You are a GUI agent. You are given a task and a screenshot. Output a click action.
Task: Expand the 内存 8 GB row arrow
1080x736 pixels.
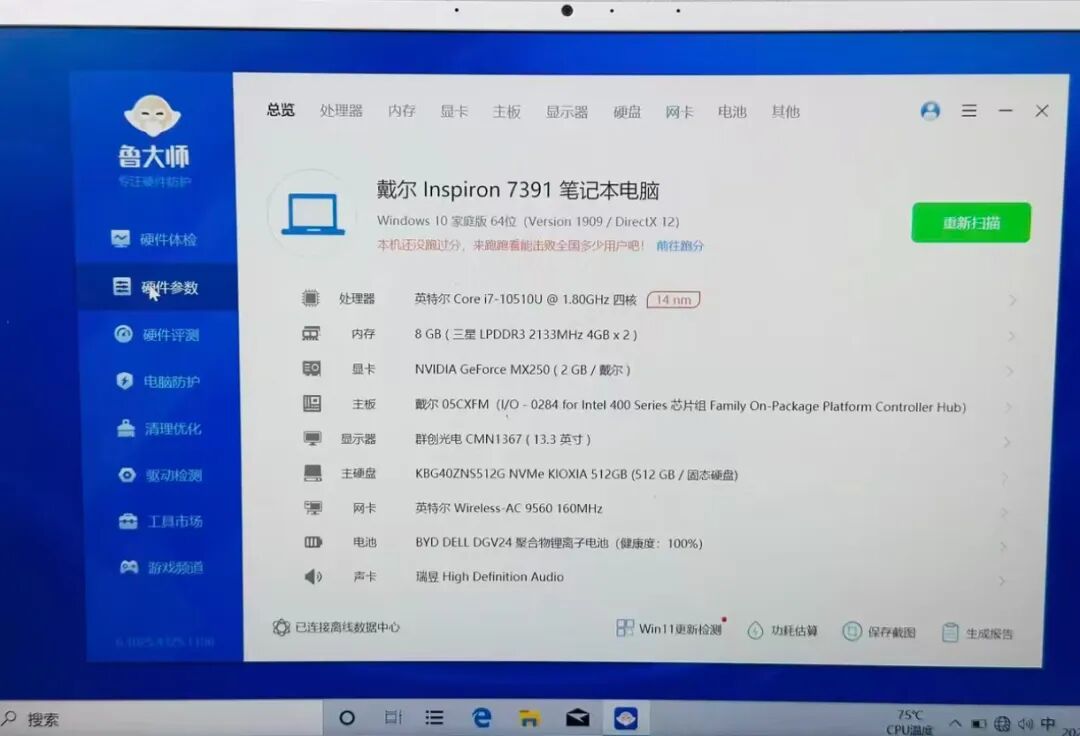click(x=1011, y=336)
